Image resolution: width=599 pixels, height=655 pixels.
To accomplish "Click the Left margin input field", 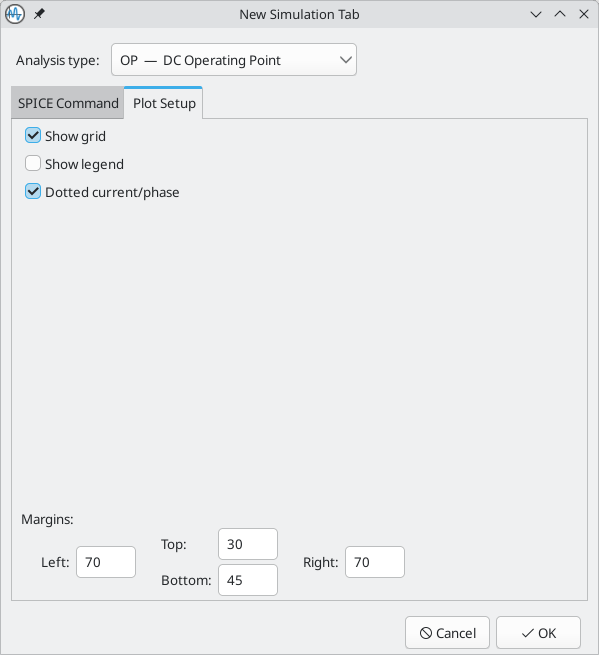I will pos(106,562).
